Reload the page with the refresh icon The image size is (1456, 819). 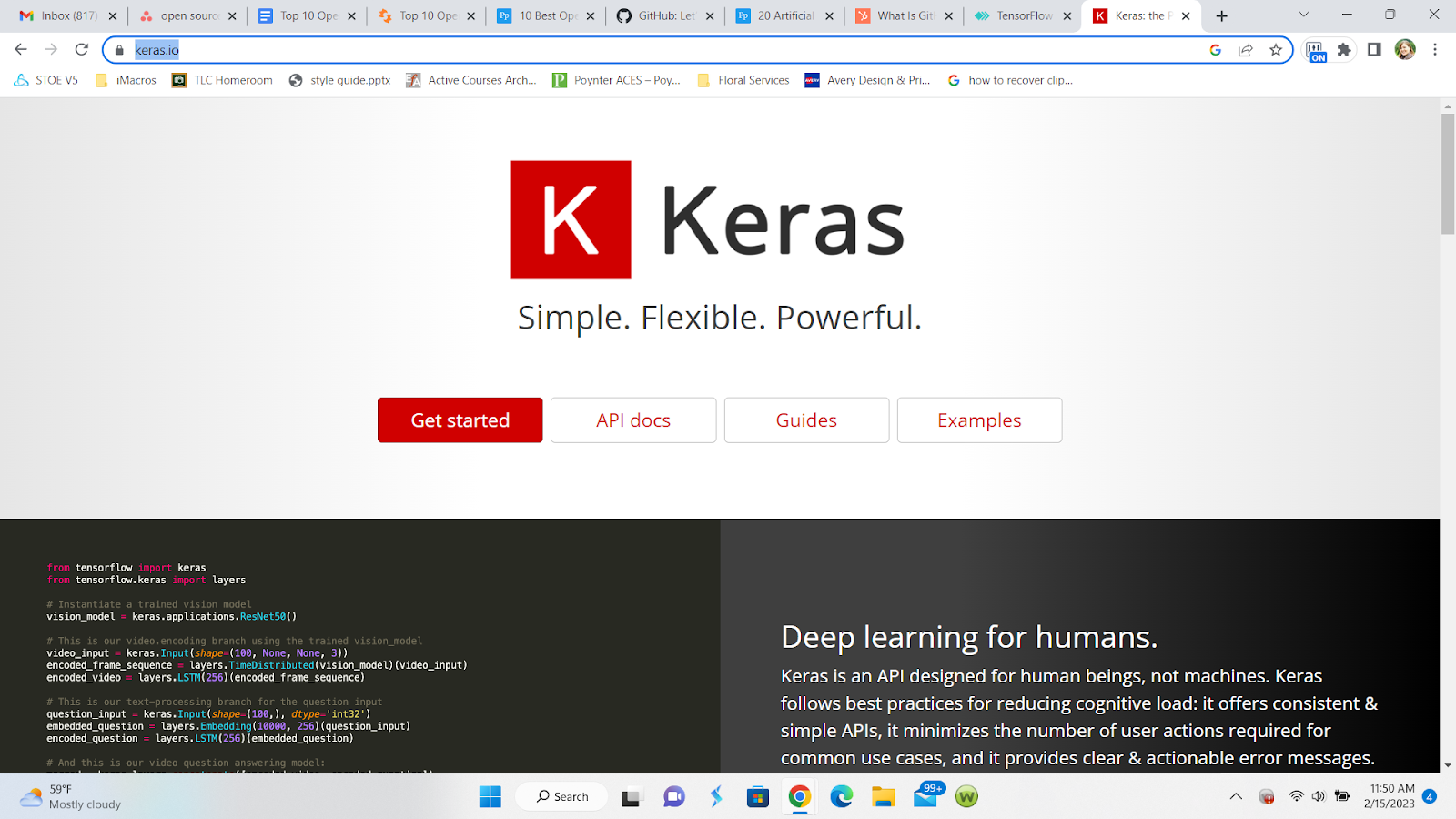[x=82, y=50]
